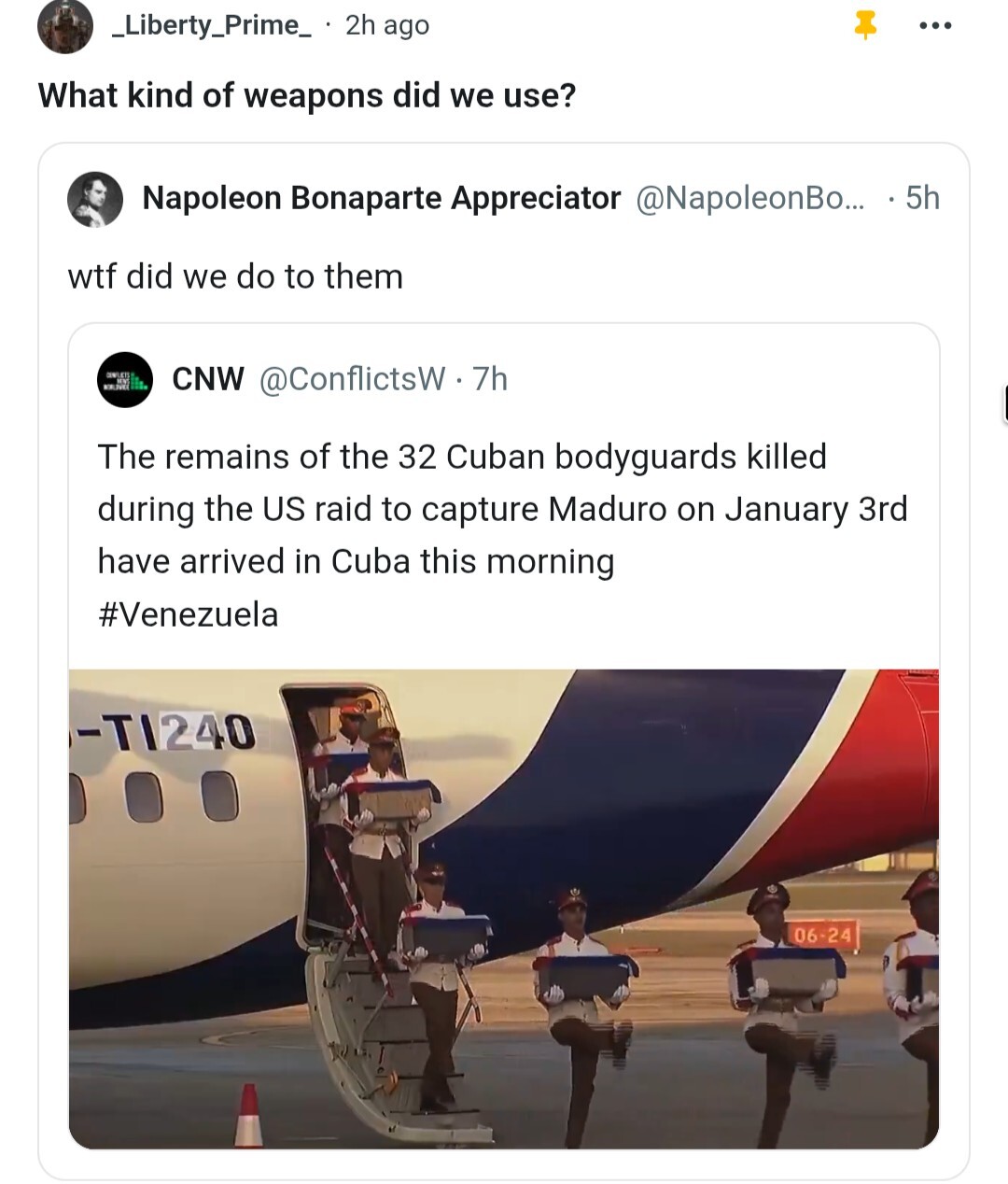Tap Napoleon Bonaparte Appreciator's profile picture
The height and width of the screenshot is (1184, 1008).
pos(95,199)
